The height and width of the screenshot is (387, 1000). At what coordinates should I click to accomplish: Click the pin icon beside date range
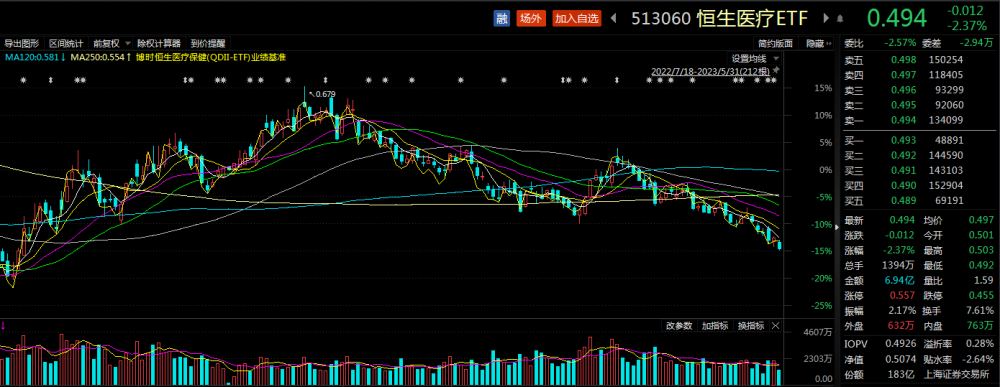coord(776,71)
